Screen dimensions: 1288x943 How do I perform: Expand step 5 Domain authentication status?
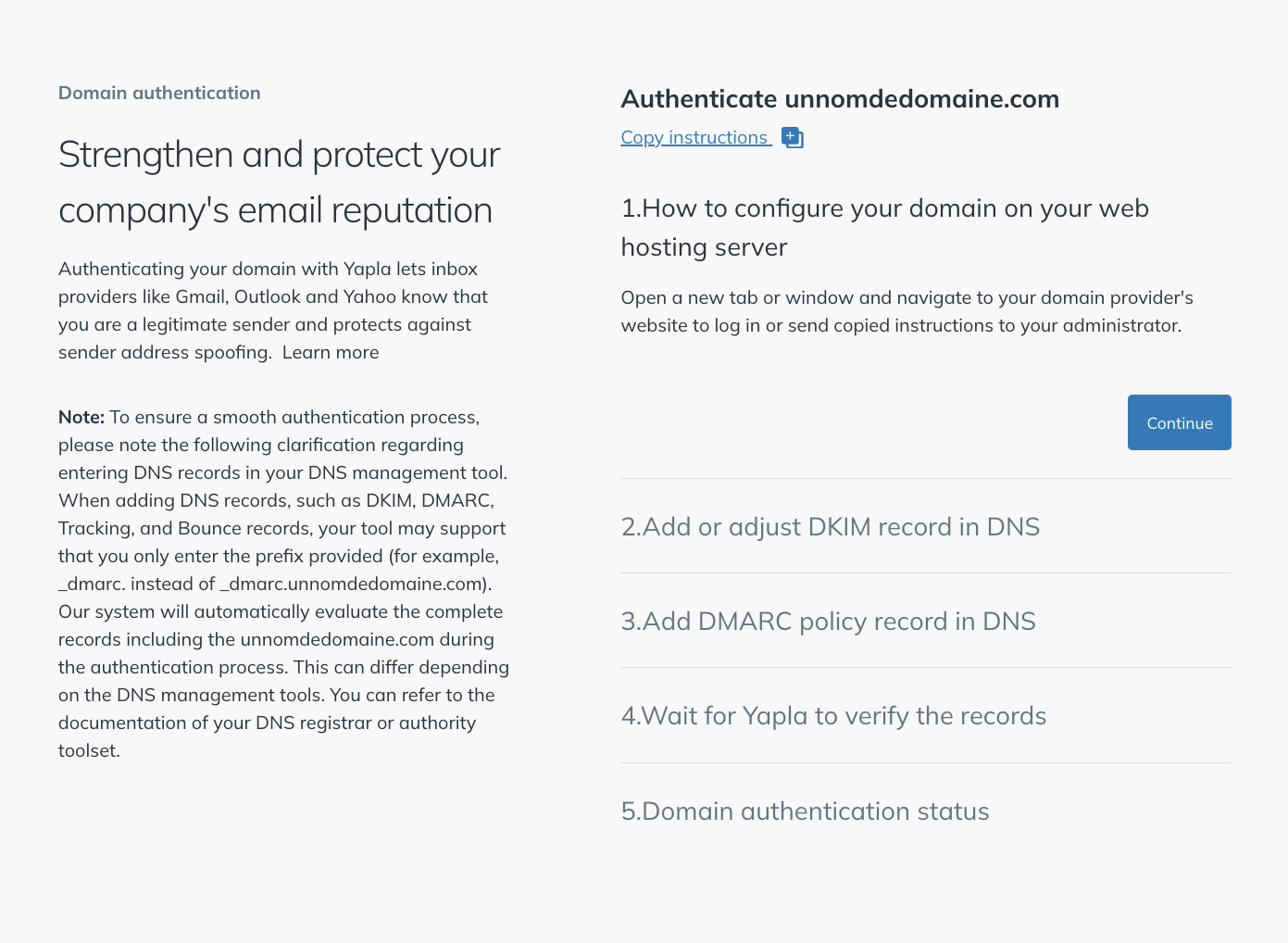coord(805,811)
